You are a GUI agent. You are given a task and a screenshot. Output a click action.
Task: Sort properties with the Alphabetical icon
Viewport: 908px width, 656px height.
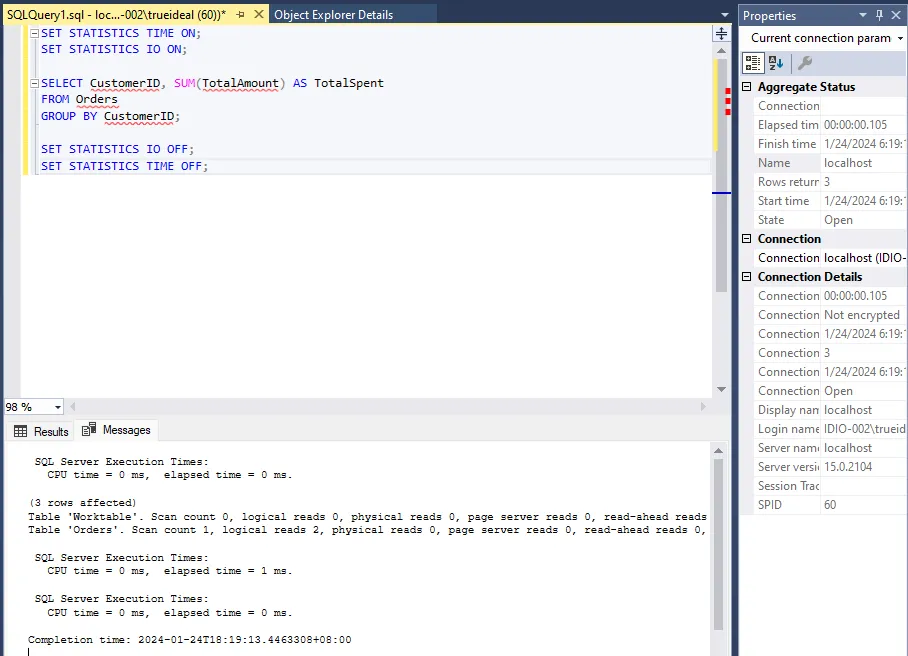776,63
